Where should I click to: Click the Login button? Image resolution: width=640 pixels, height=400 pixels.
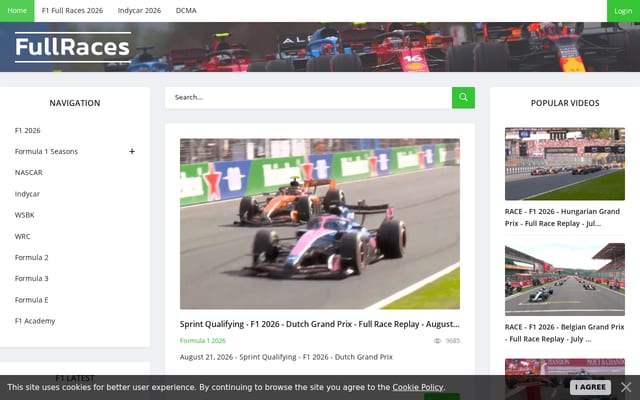[623, 11]
